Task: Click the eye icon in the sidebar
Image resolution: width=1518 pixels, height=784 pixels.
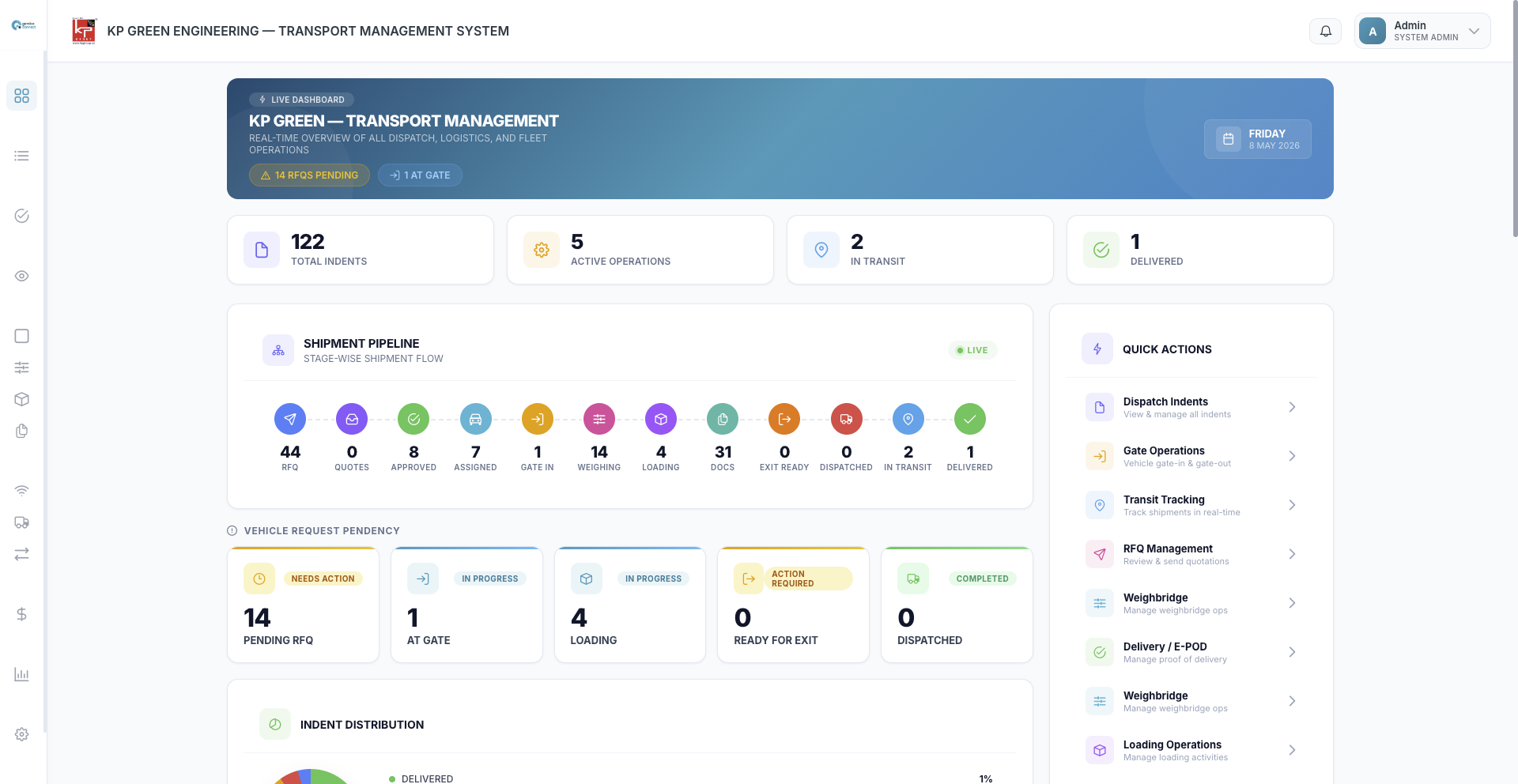Action: click(x=21, y=276)
